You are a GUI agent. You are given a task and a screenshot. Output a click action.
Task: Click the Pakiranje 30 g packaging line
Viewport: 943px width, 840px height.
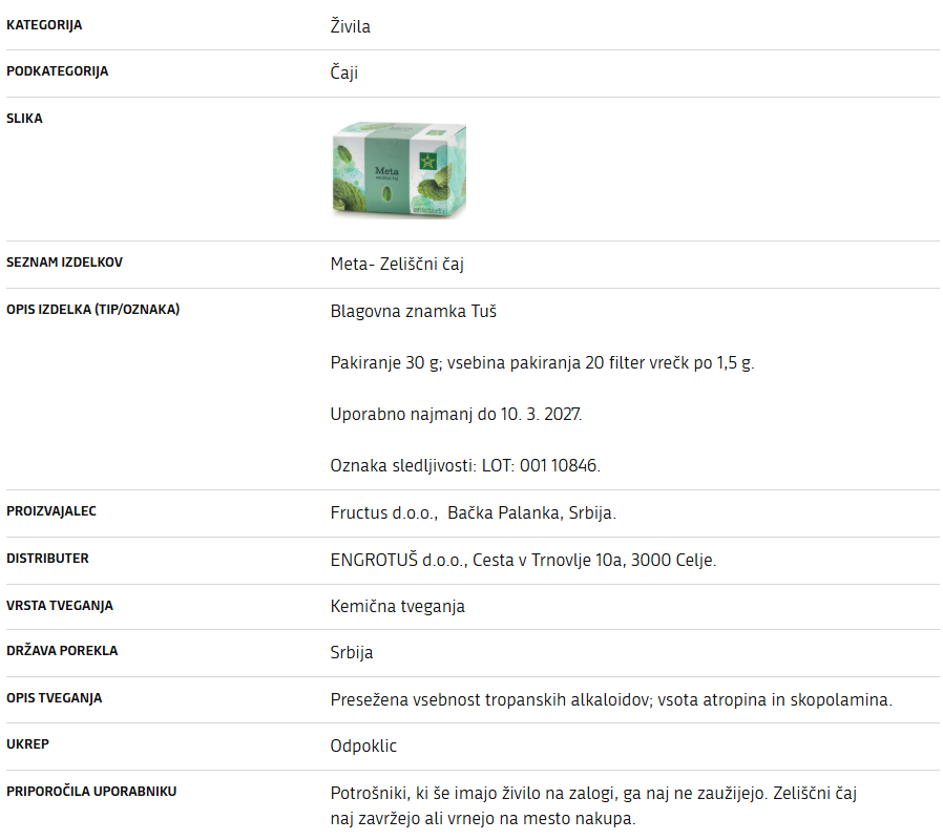tap(542, 362)
